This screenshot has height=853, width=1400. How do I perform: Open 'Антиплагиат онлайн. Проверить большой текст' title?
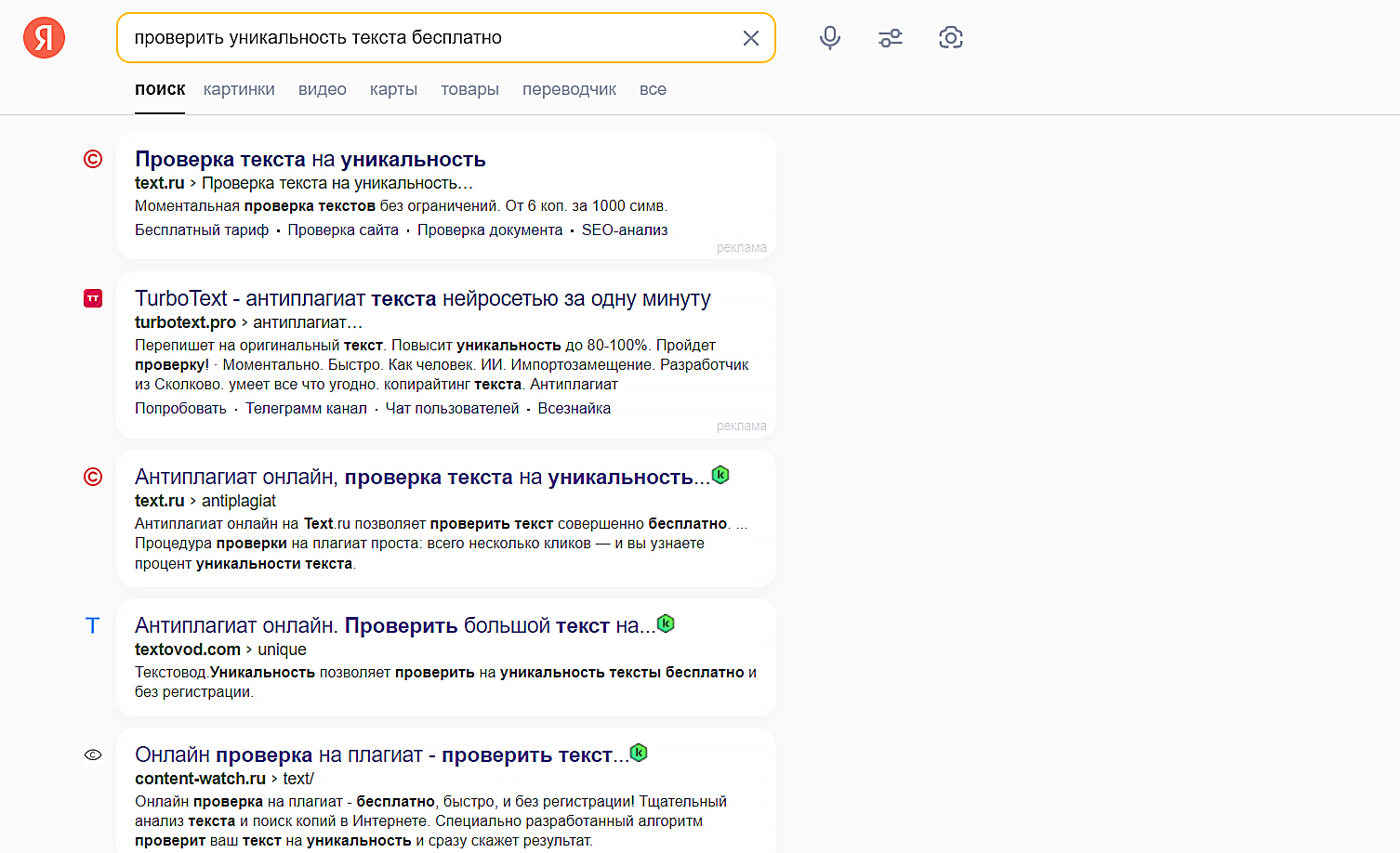click(395, 625)
